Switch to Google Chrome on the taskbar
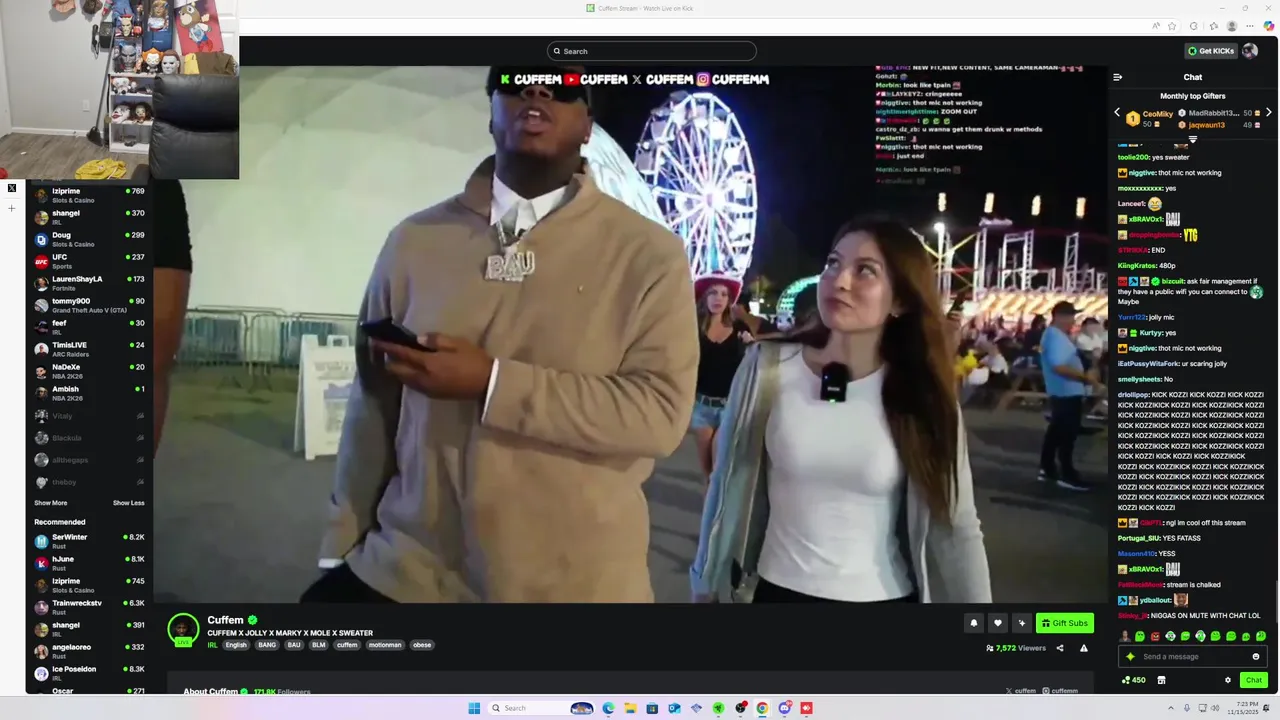The height and width of the screenshot is (720, 1280). tap(762, 708)
